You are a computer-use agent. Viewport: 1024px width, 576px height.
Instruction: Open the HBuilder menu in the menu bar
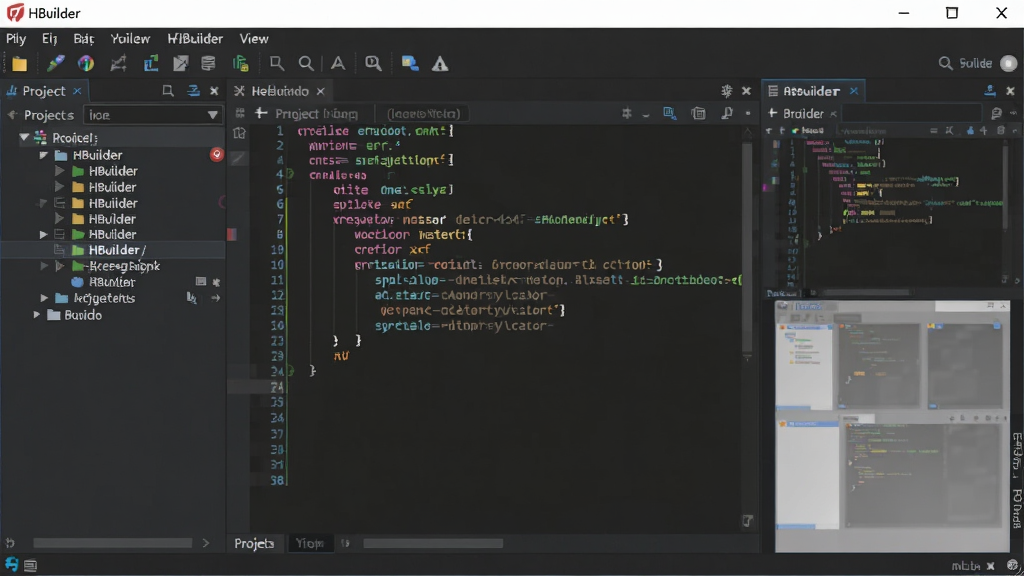click(x=195, y=39)
